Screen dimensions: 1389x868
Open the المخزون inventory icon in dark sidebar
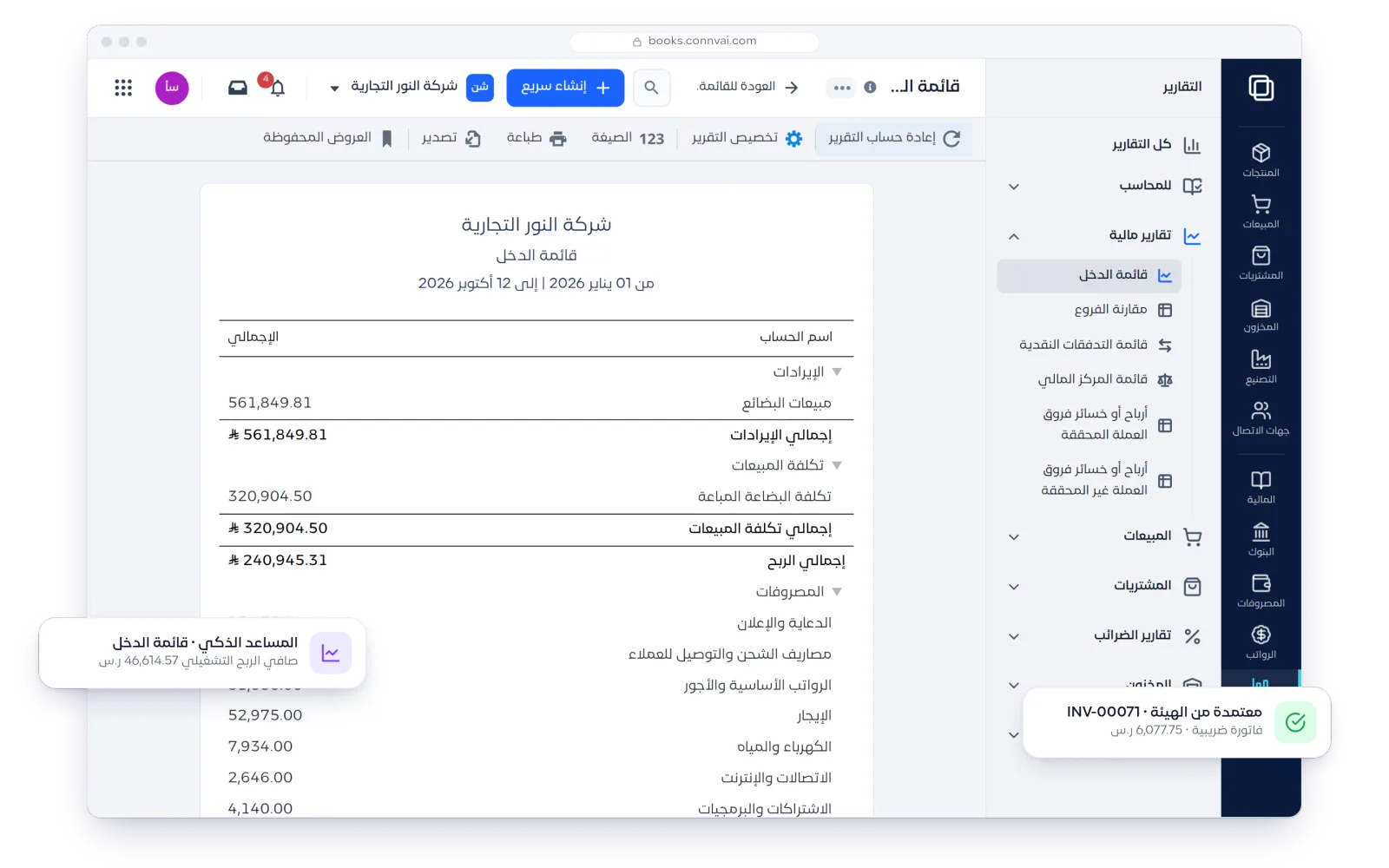click(x=1261, y=315)
